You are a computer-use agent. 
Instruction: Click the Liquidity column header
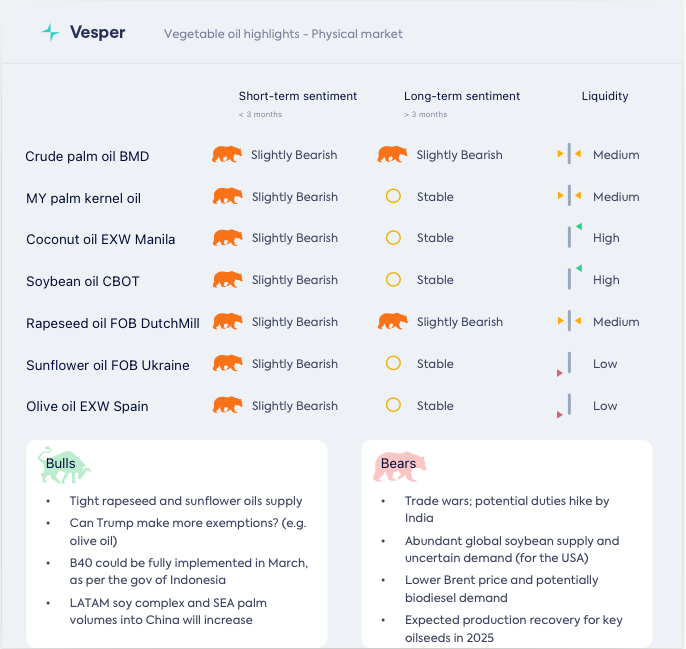605,97
